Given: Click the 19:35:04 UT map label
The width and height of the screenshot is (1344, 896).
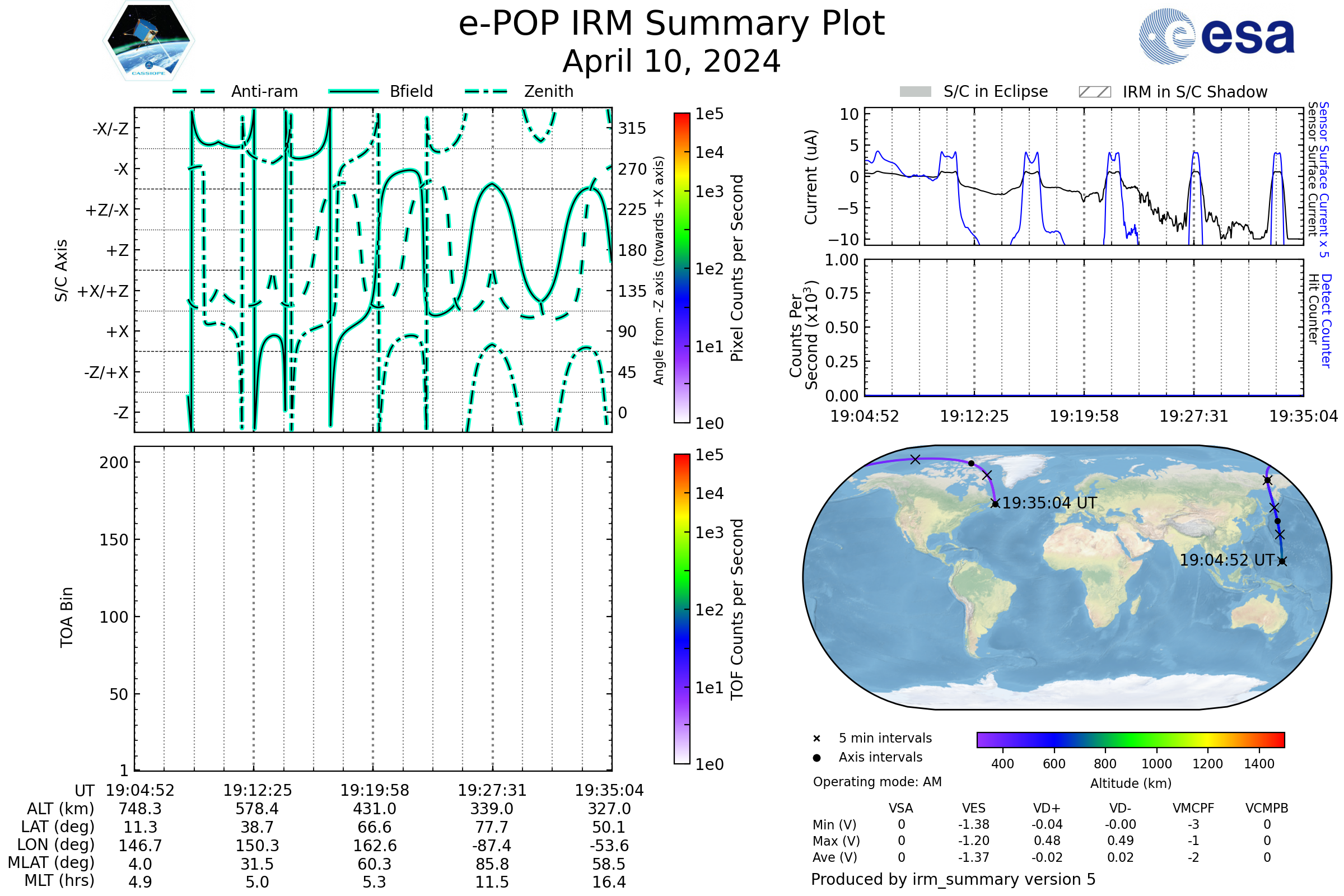Looking at the screenshot, I should (x=1049, y=503).
